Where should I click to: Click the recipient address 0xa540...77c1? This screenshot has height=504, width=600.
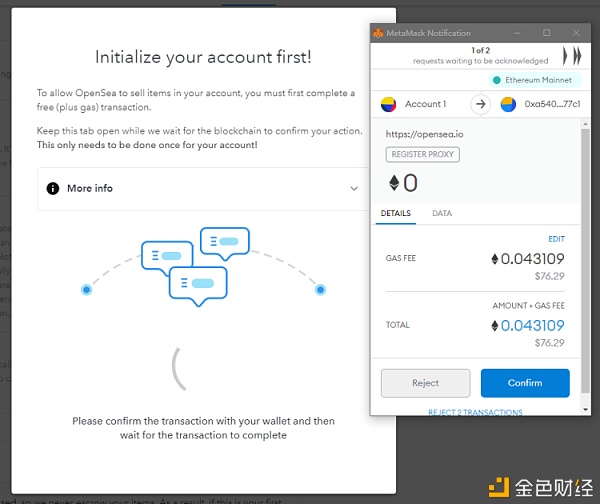pos(552,104)
